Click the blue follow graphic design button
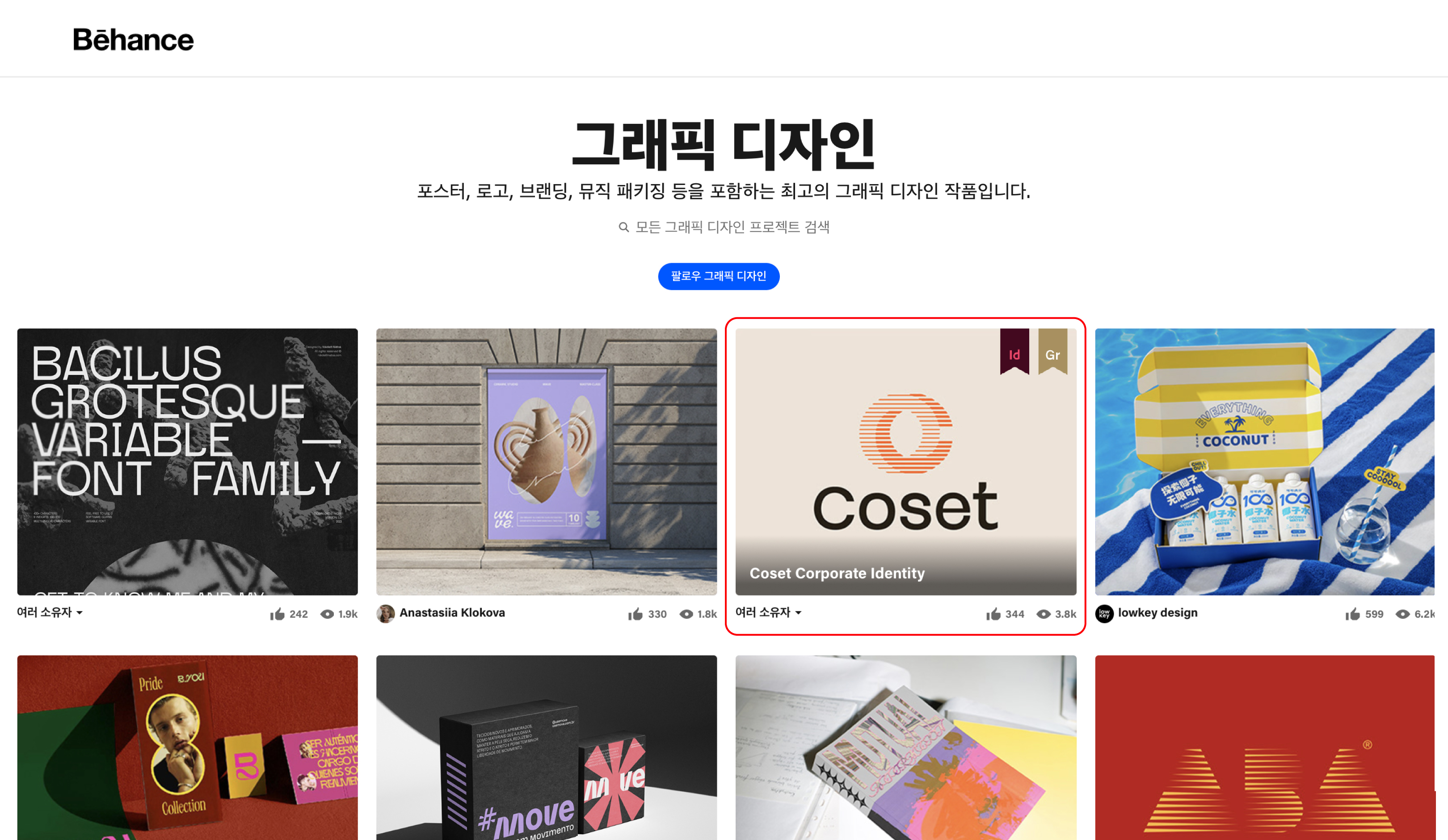1448x840 pixels. coord(719,277)
